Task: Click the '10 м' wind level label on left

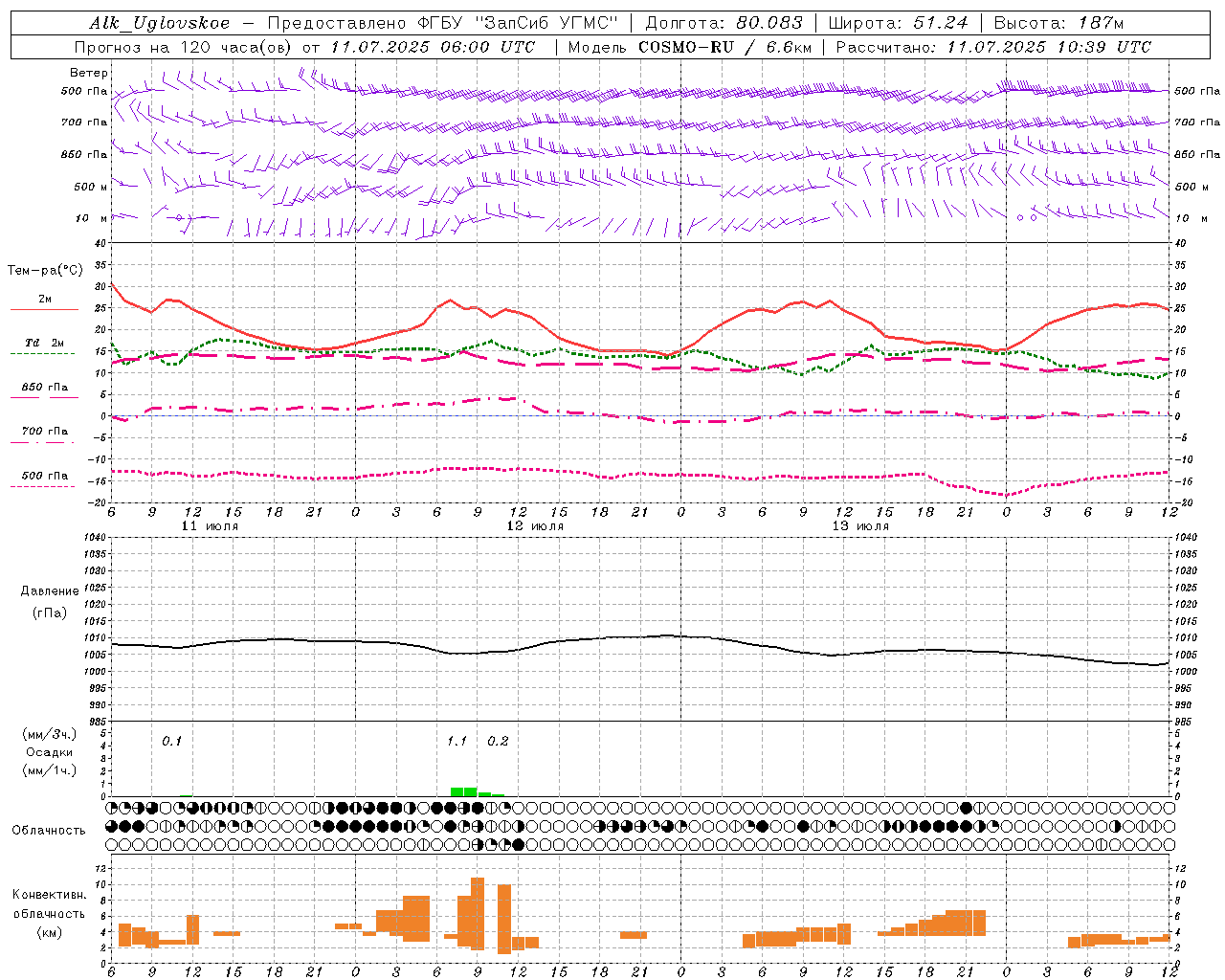Action: (91, 218)
